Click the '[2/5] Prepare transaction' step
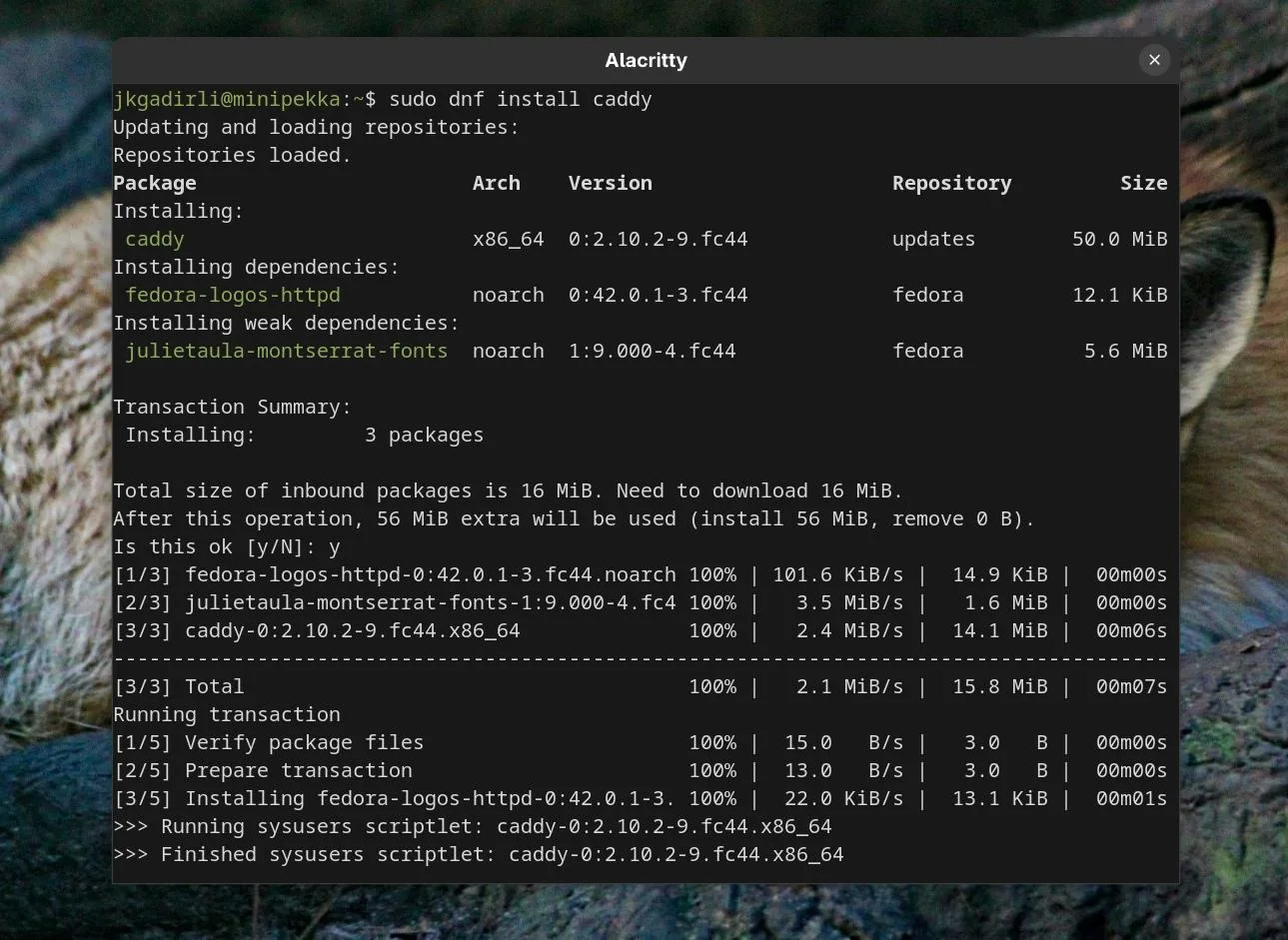 click(263, 770)
